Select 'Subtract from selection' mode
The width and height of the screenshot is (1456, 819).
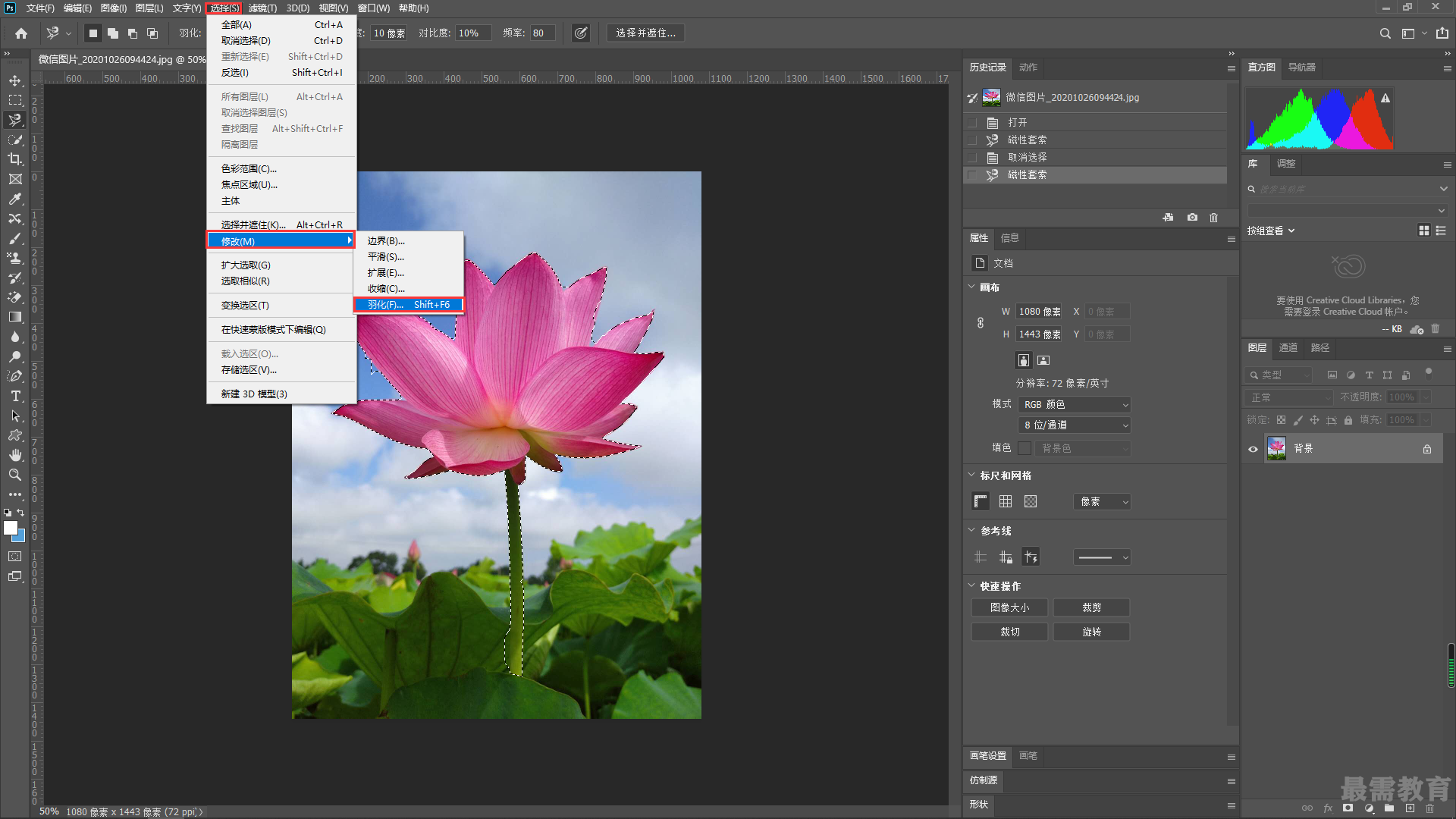tap(133, 33)
